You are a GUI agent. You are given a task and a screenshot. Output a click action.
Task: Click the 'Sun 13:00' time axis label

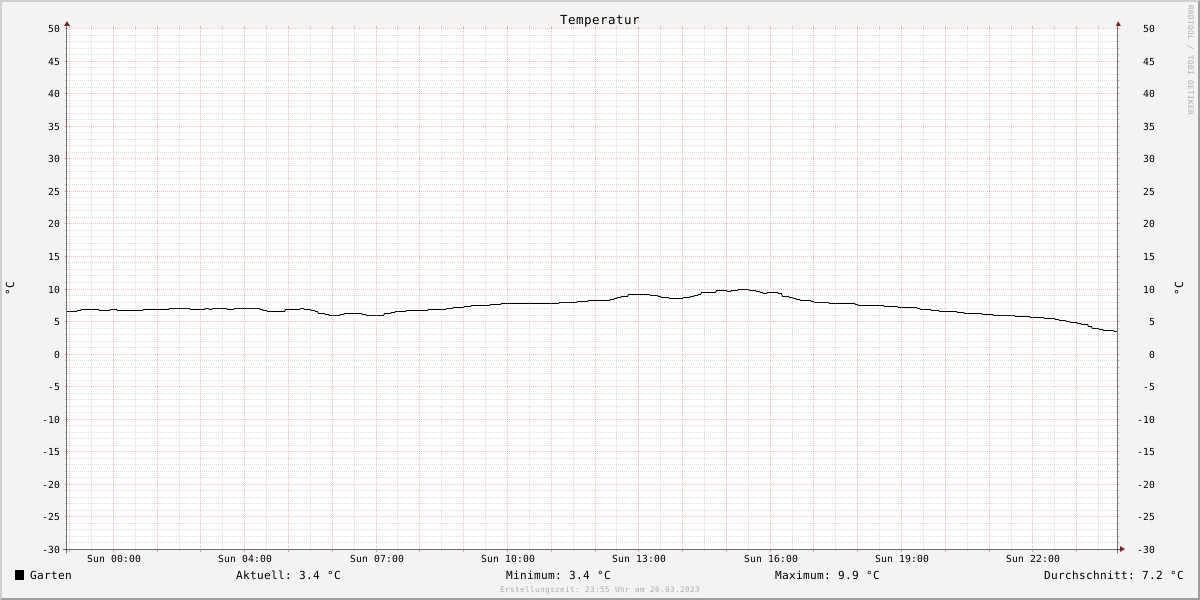[639, 559]
